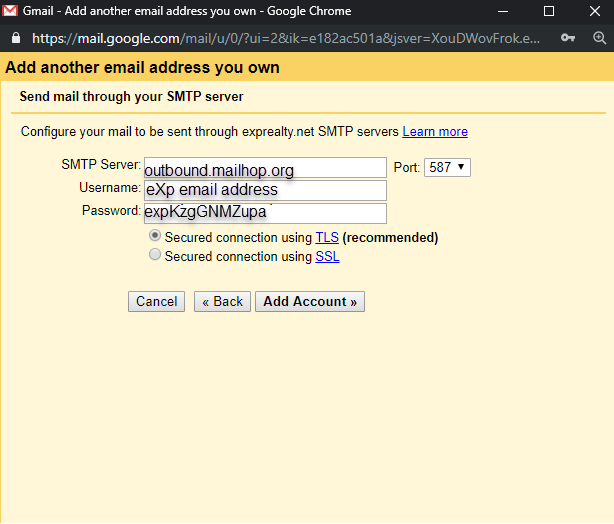Click the lock icon in address bar
The height and width of the screenshot is (524, 614).
pyautogui.click(x=16, y=38)
